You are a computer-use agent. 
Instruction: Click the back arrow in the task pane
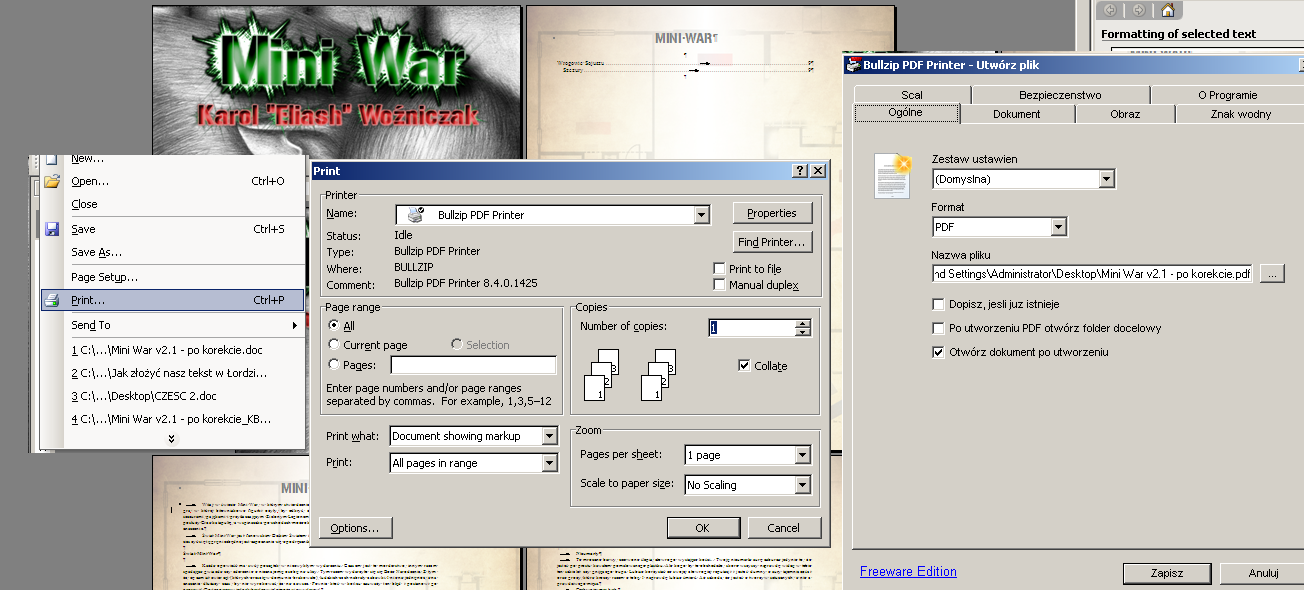click(x=1109, y=10)
